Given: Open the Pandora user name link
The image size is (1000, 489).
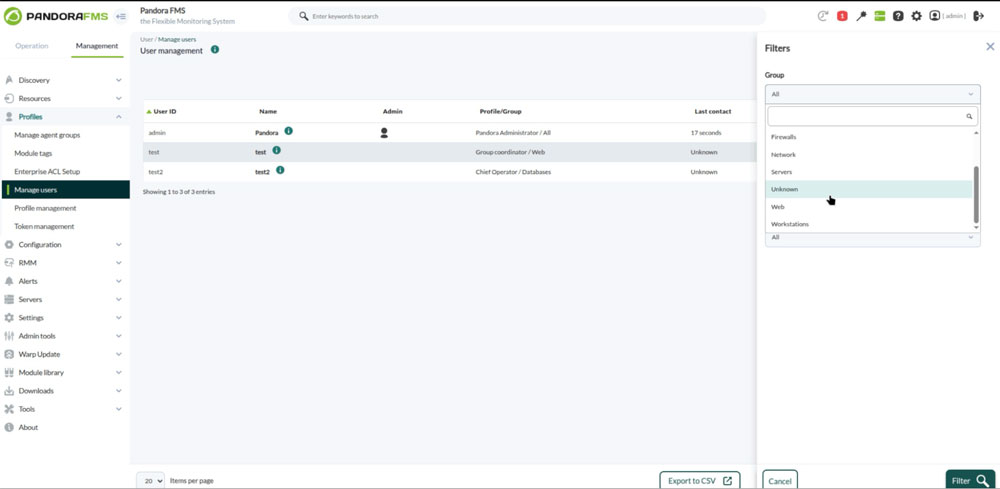Looking at the screenshot, I should click(267, 133).
